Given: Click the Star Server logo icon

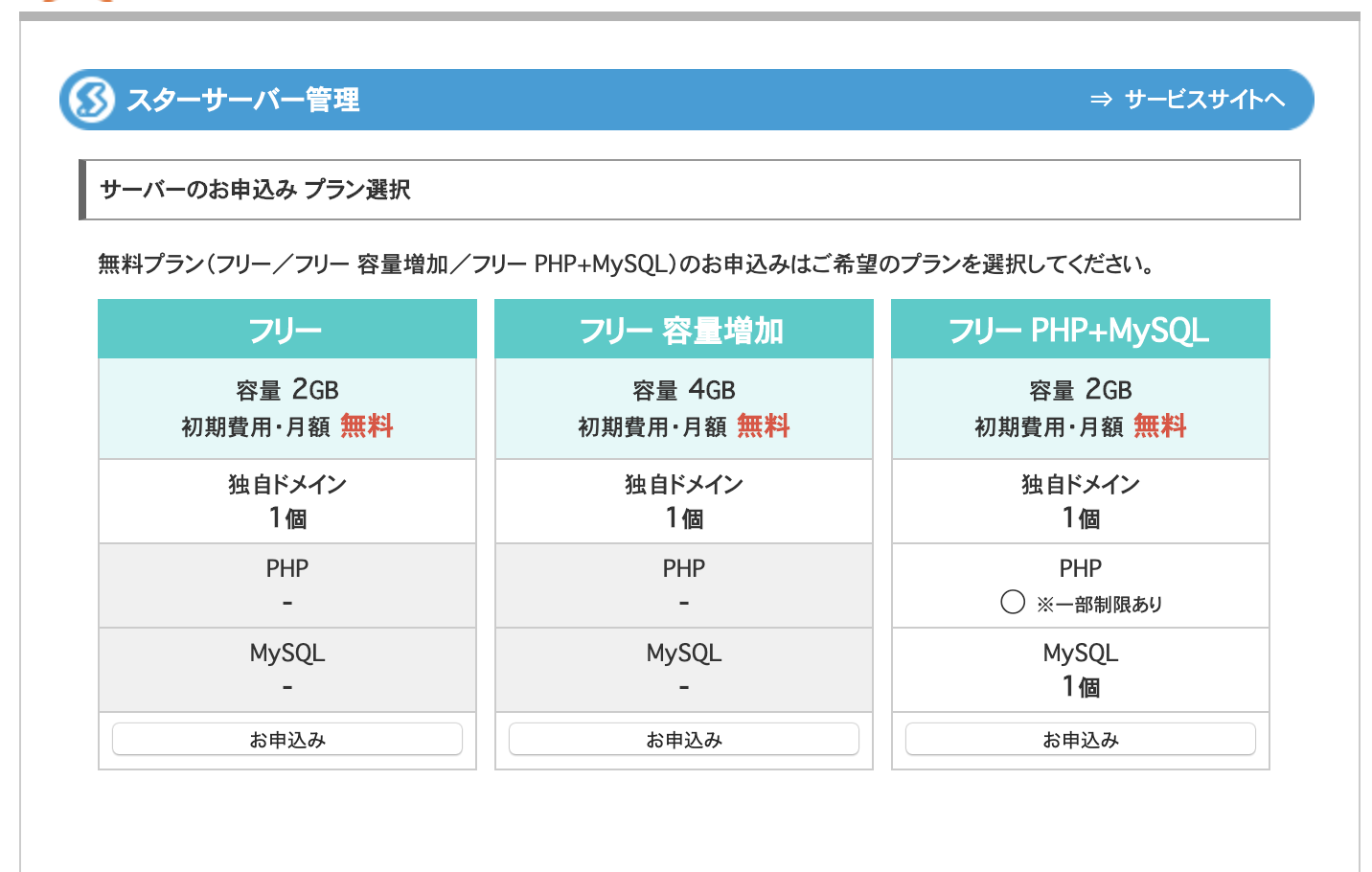Looking at the screenshot, I should click(90, 99).
